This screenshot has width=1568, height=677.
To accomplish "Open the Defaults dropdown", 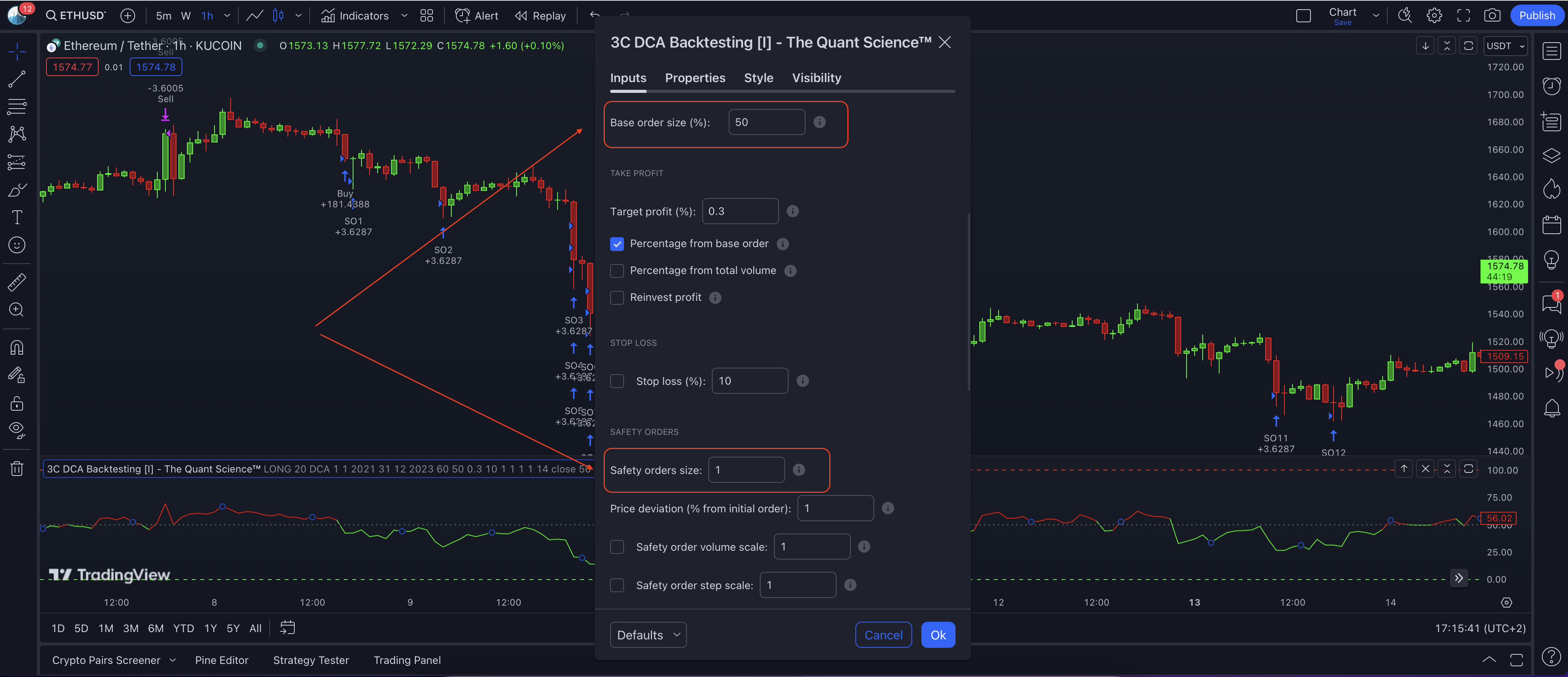I will (648, 635).
